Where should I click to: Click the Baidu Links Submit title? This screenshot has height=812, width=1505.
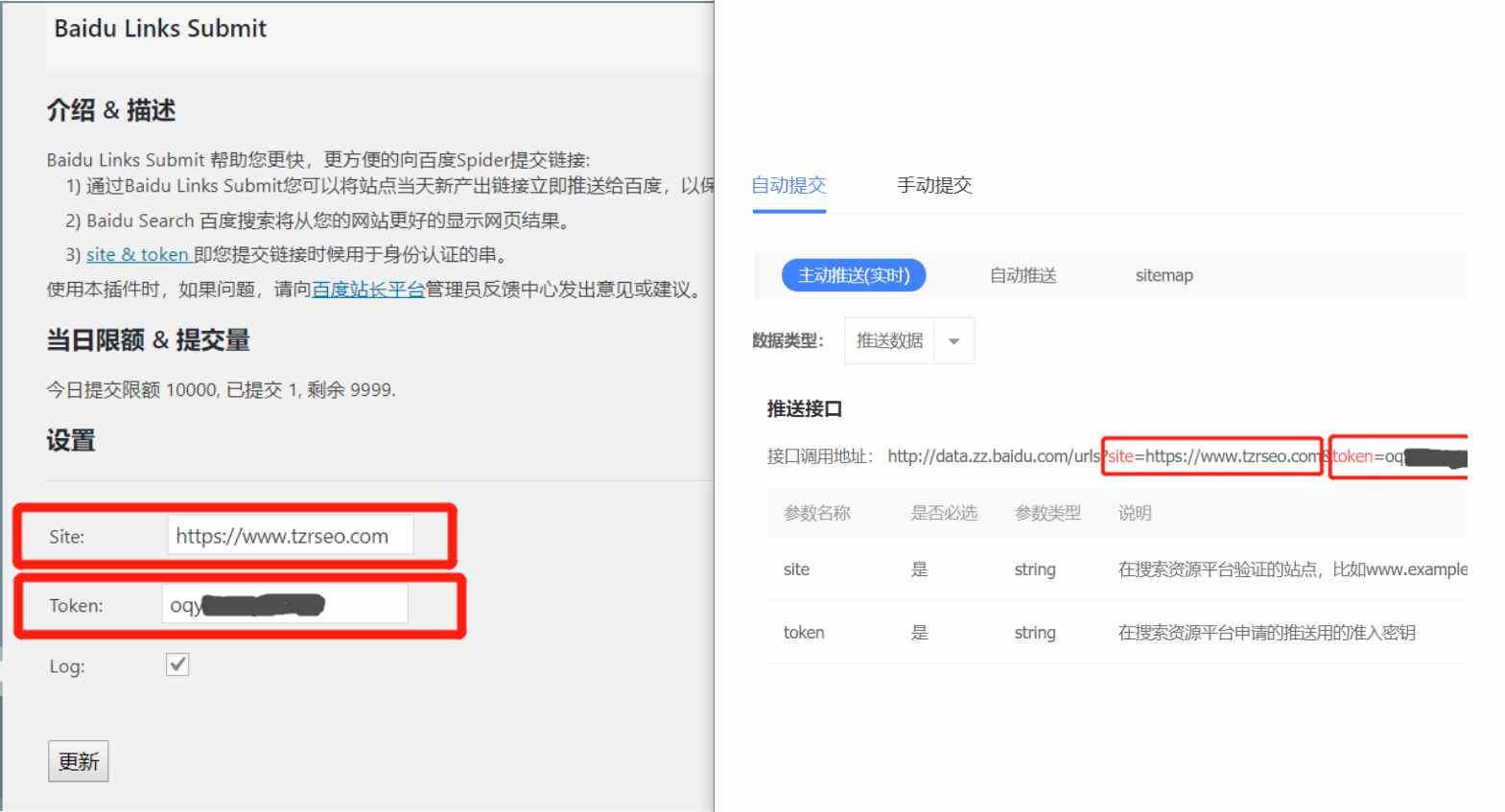click(x=160, y=29)
